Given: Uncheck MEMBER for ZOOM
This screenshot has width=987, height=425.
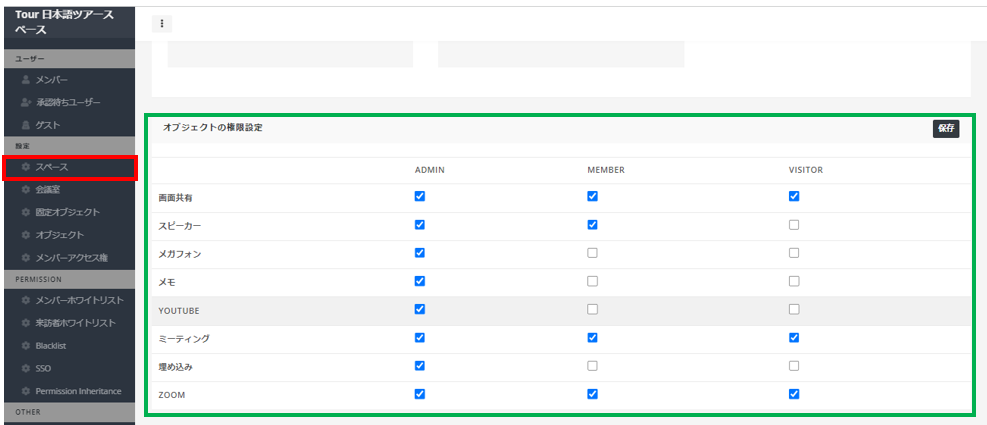Looking at the screenshot, I should coord(592,394).
